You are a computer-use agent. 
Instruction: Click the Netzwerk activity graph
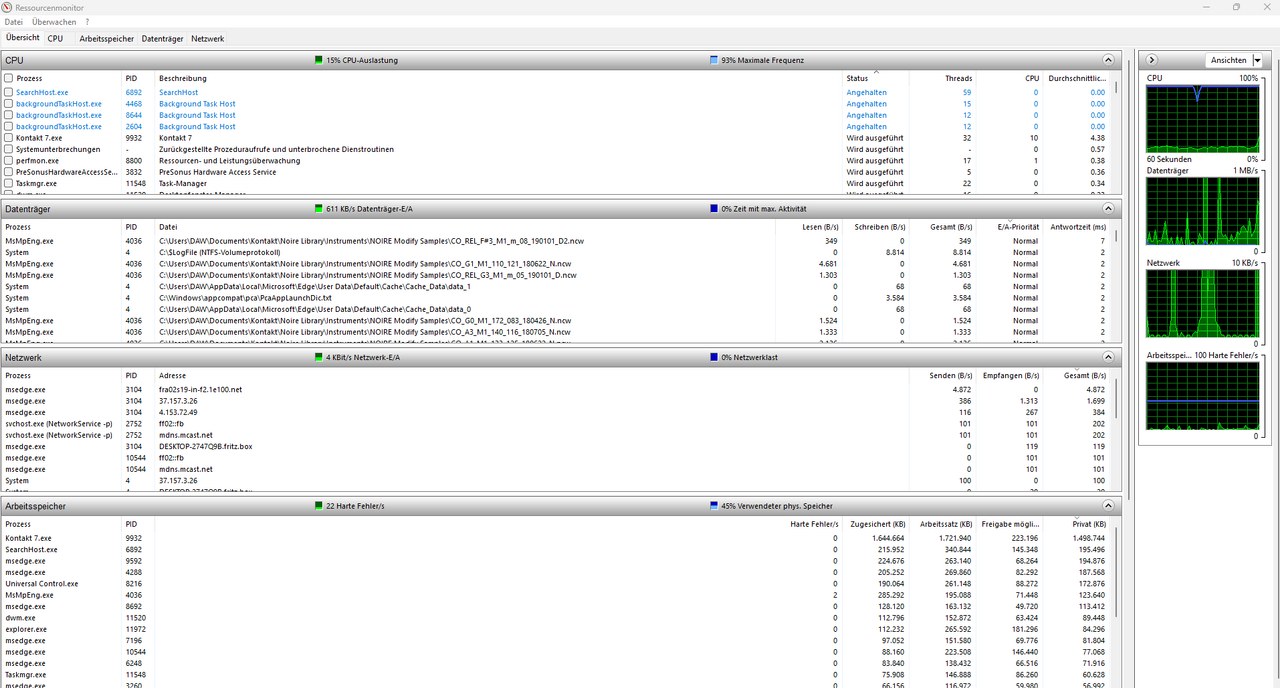[1202, 306]
